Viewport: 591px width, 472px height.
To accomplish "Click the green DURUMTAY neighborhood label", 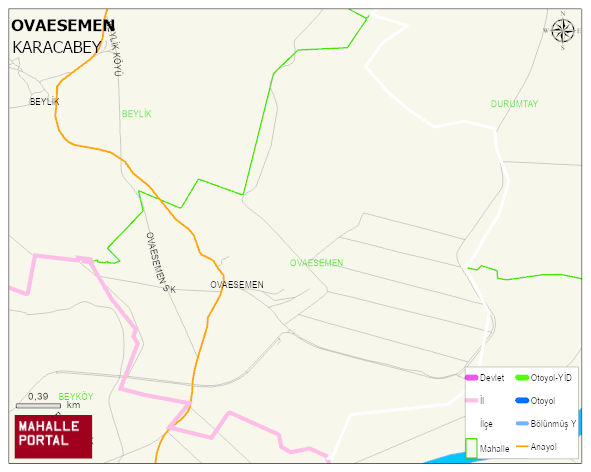I will click(514, 104).
